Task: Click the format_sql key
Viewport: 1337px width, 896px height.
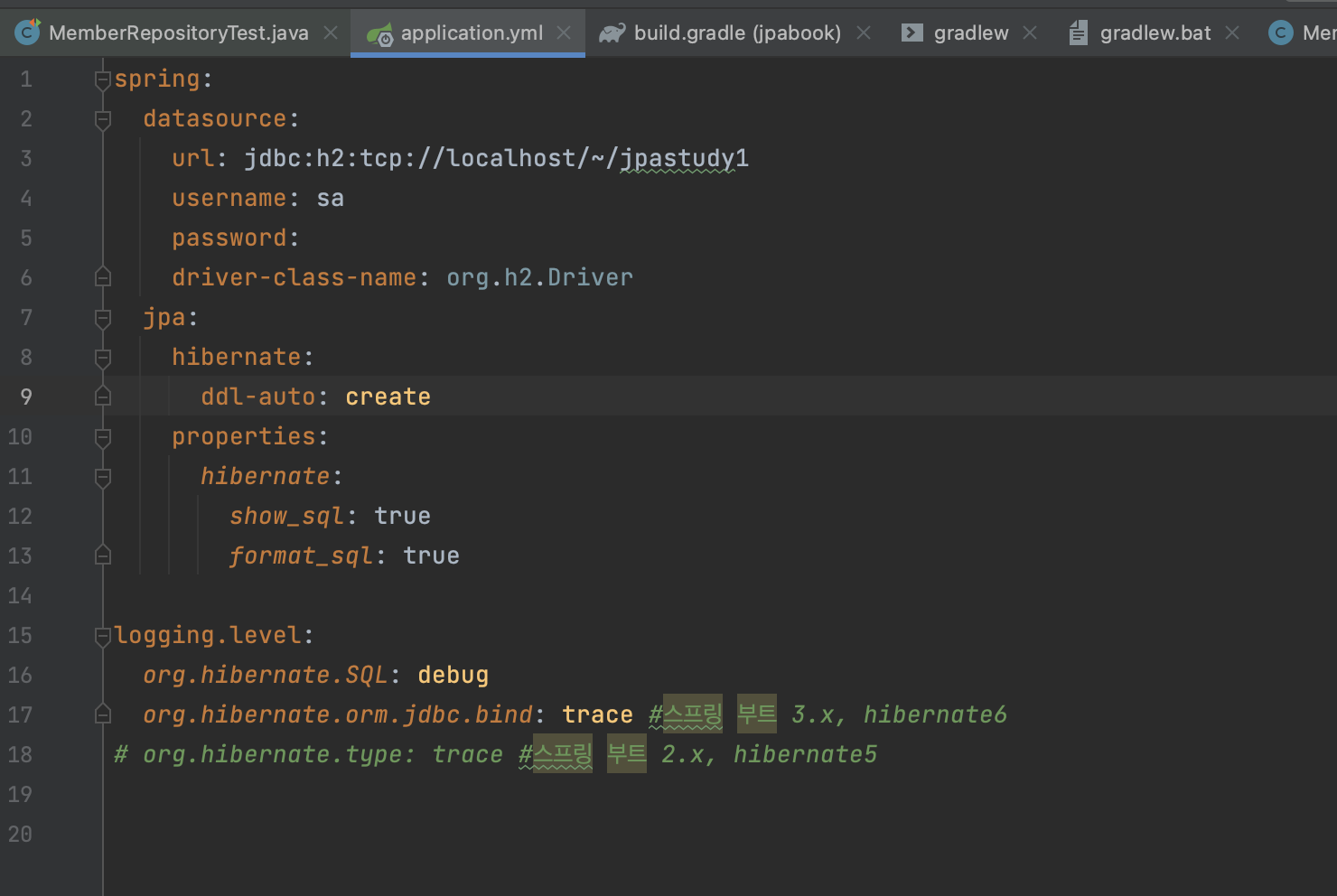Action: (301, 556)
